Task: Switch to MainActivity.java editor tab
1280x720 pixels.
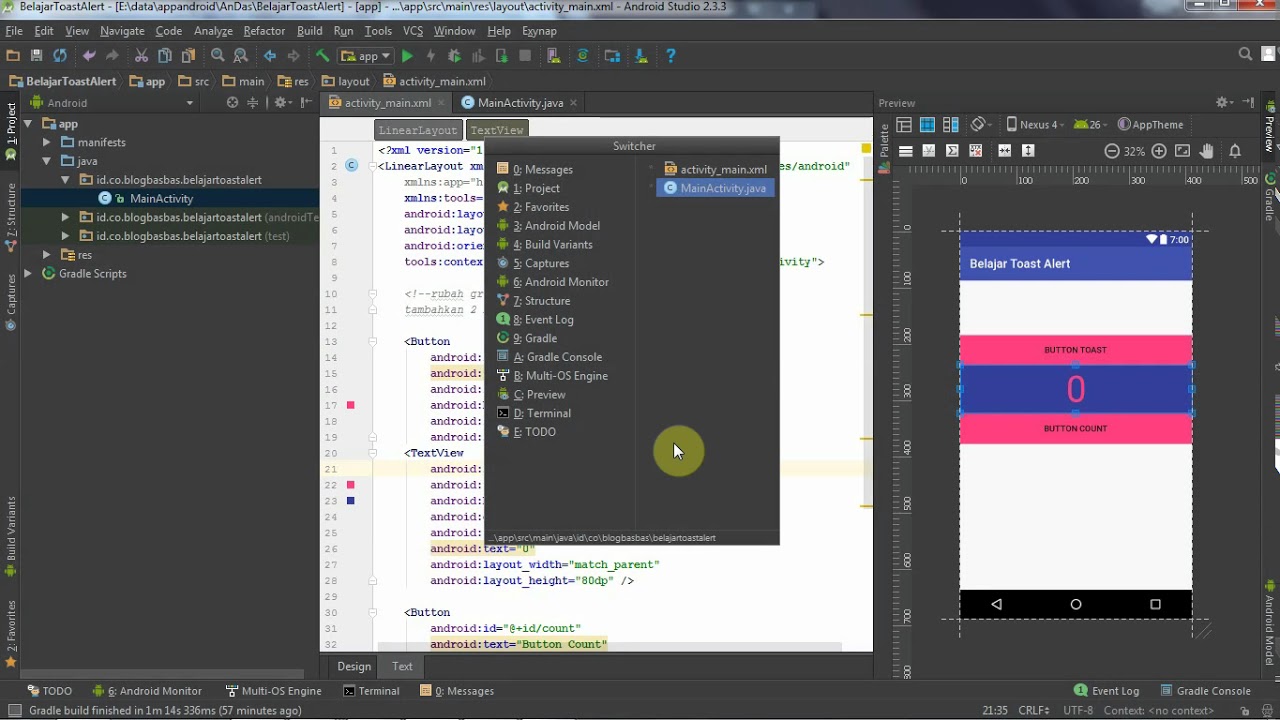Action: tap(519, 102)
